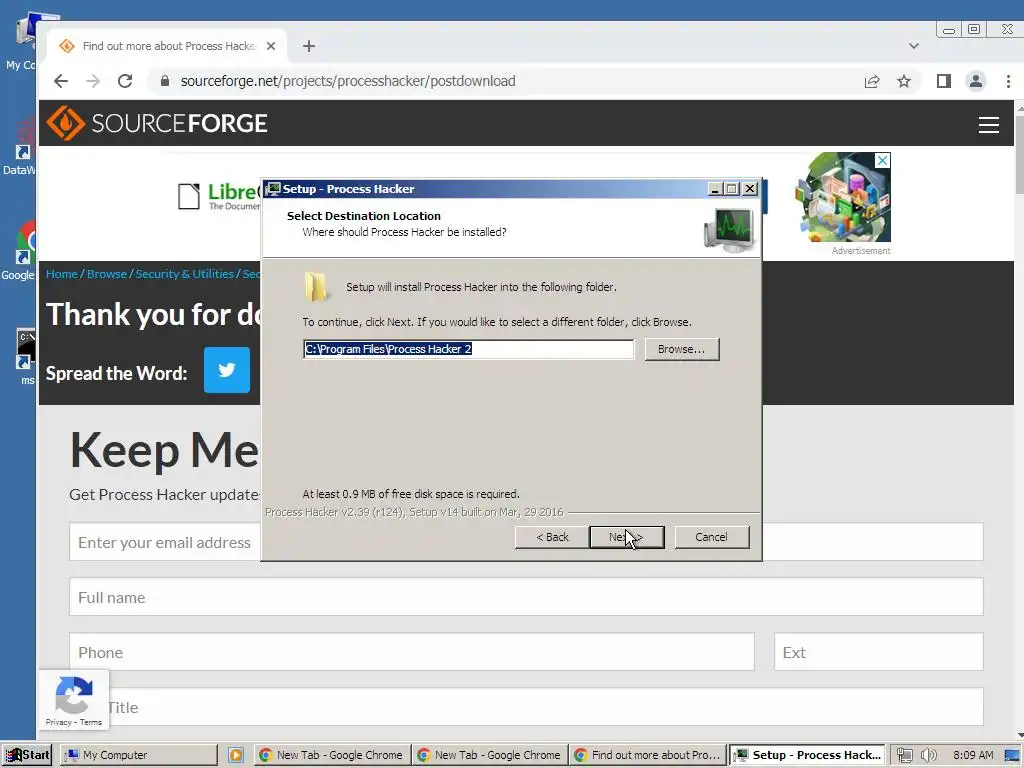The height and width of the screenshot is (768, 1024).
Task: Click the Job Title input field
Action: pyautogui.click(x=526, y=706)
